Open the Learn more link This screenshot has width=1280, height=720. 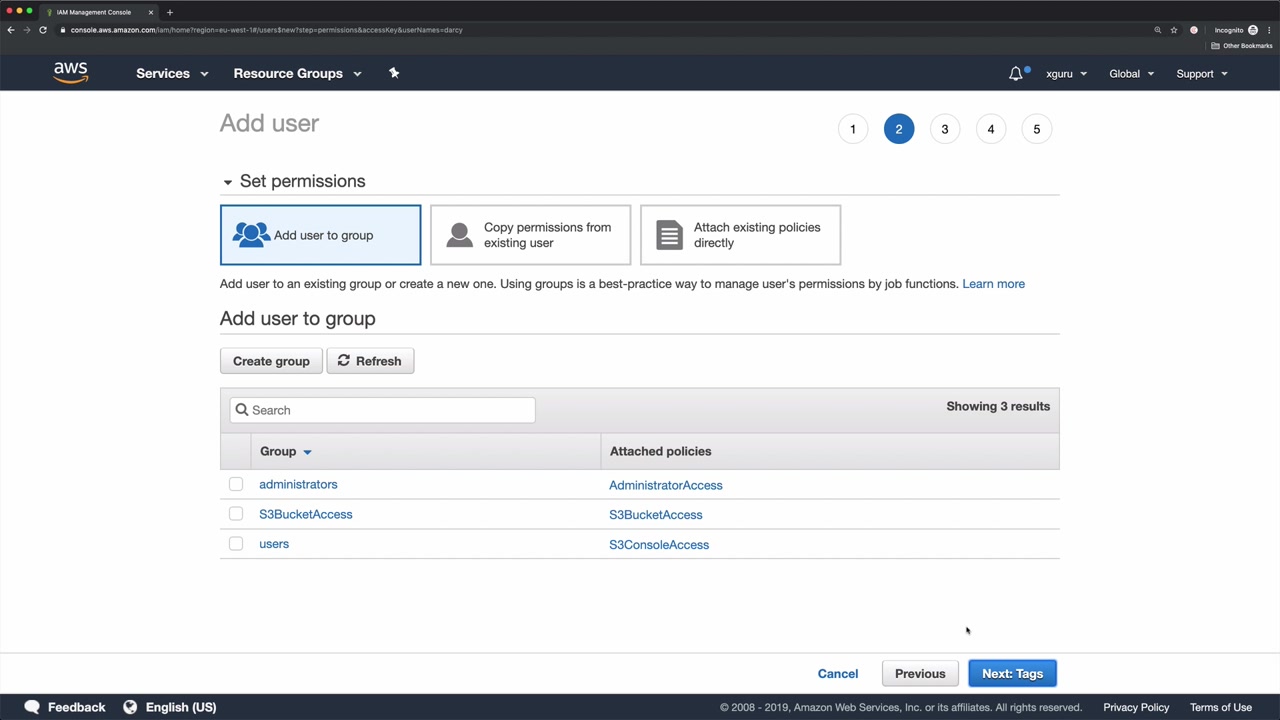(x=993, y=284)
